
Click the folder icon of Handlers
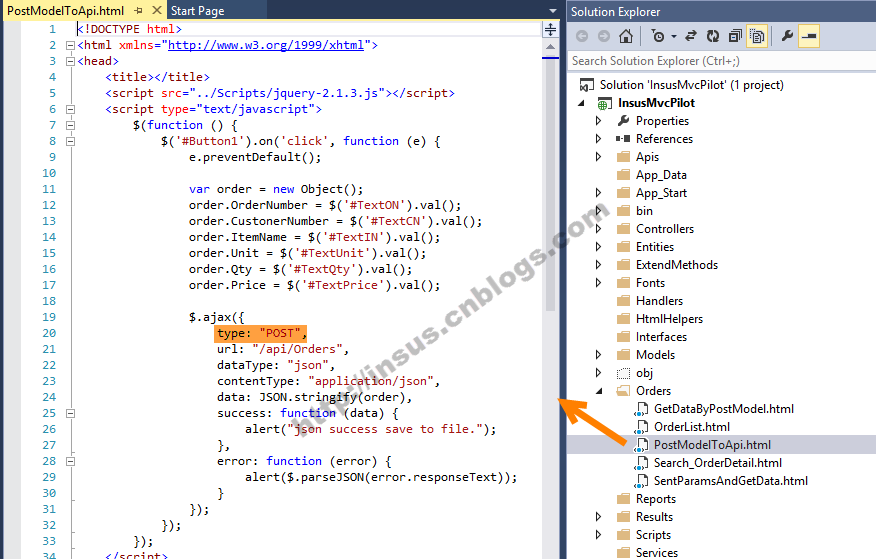pos(623,301)
